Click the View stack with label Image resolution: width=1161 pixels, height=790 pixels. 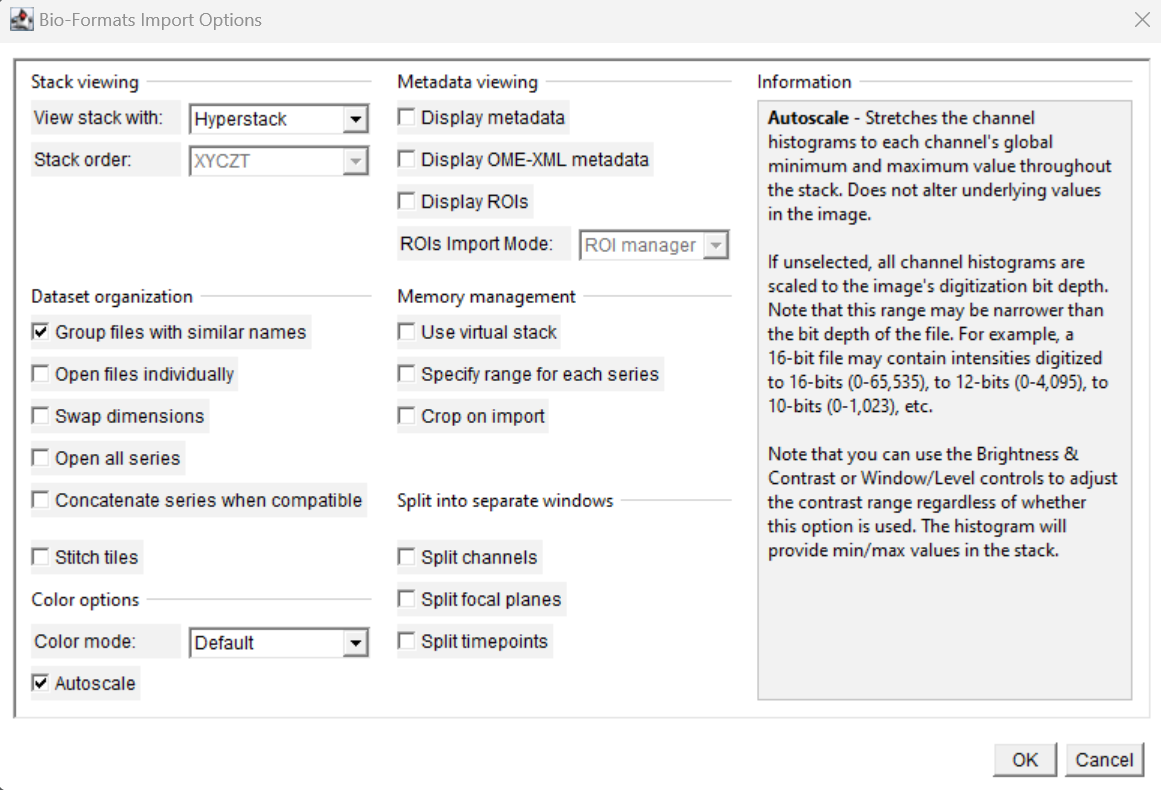point(98,118)
